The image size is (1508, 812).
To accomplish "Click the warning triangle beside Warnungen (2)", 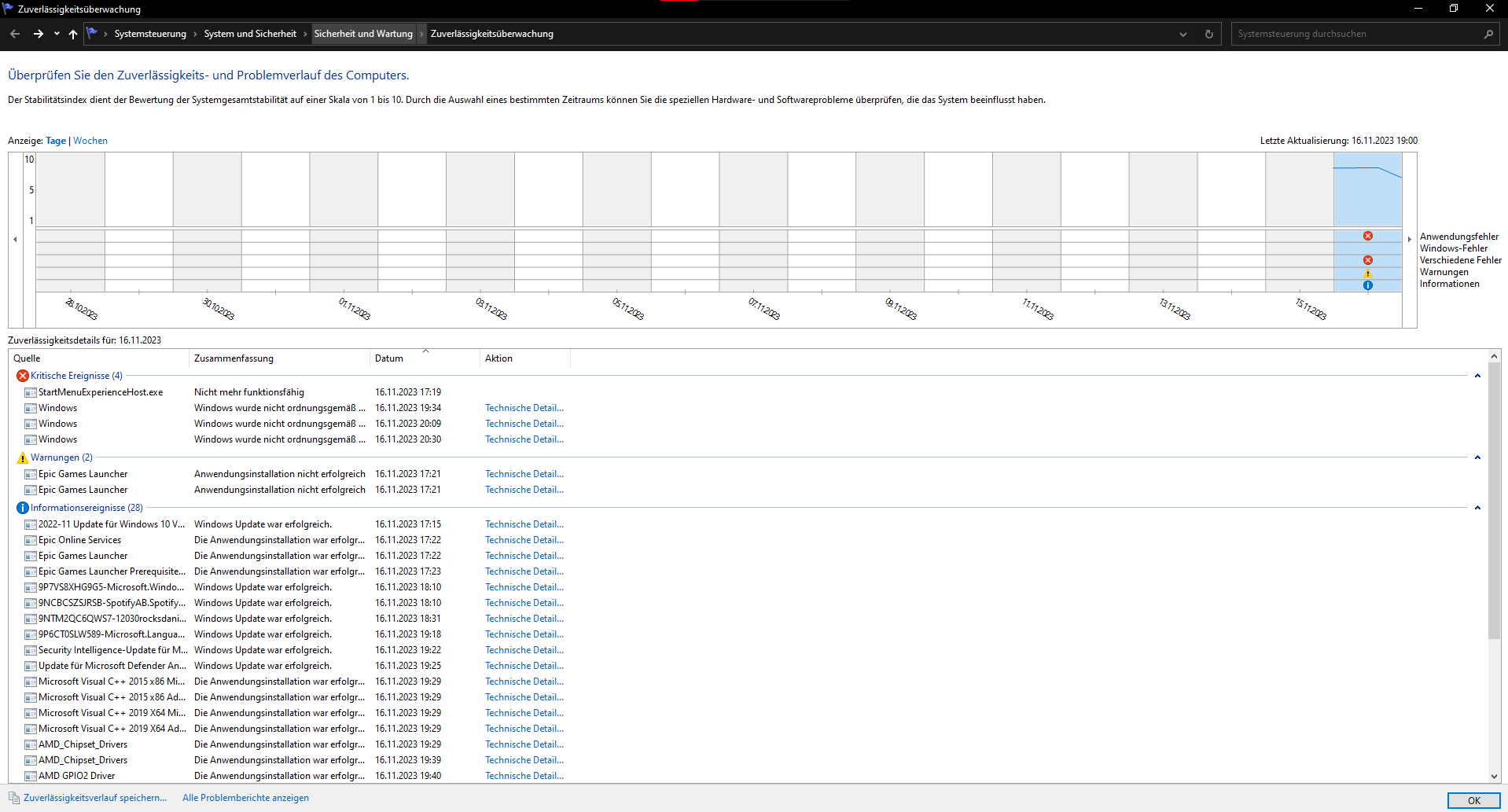I will pos(22,457).
